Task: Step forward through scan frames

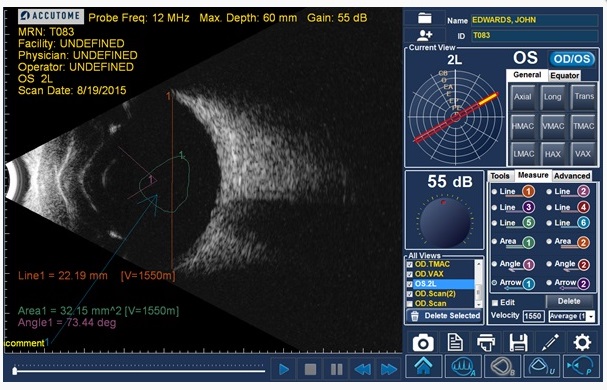Action: click(x=389, y=369)
